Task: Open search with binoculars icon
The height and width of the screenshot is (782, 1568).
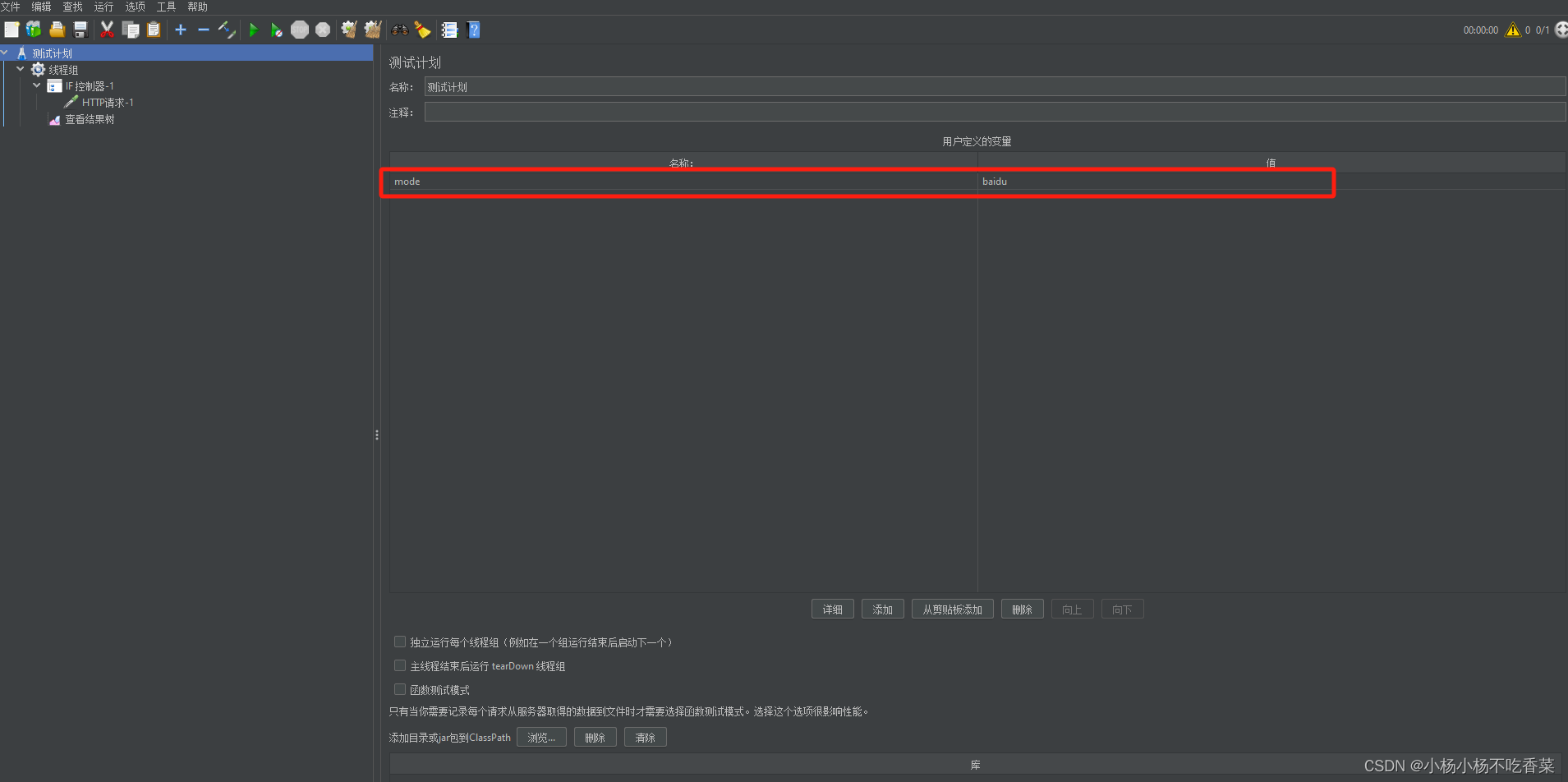Action: (400, 30)
